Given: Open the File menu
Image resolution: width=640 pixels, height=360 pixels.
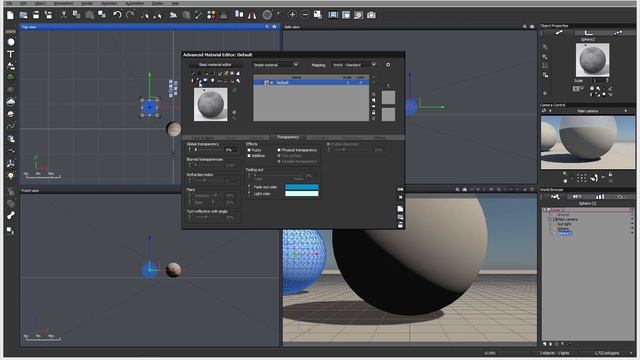Looking at the screenshot, I should [9, 3].
